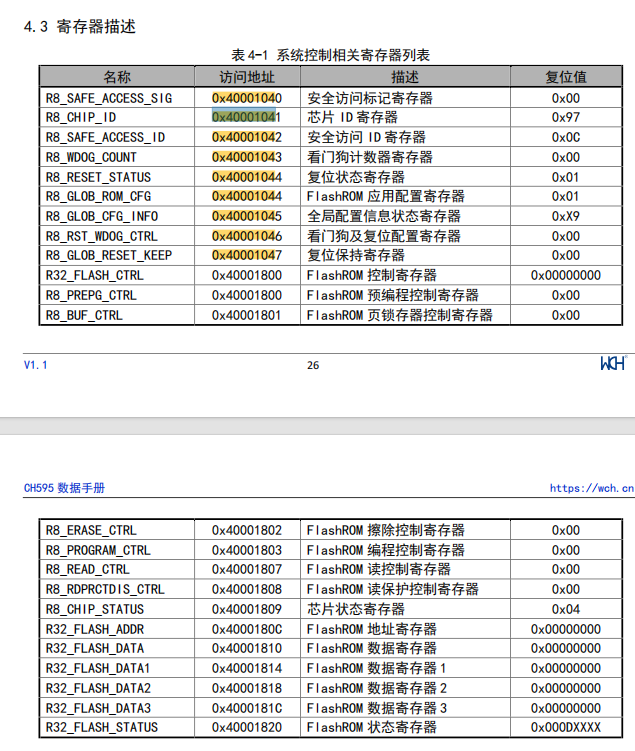Viewport: 635px width, 751px height.
Task: Click the highlighted address 0x40001040
Action: click(247, 98)
